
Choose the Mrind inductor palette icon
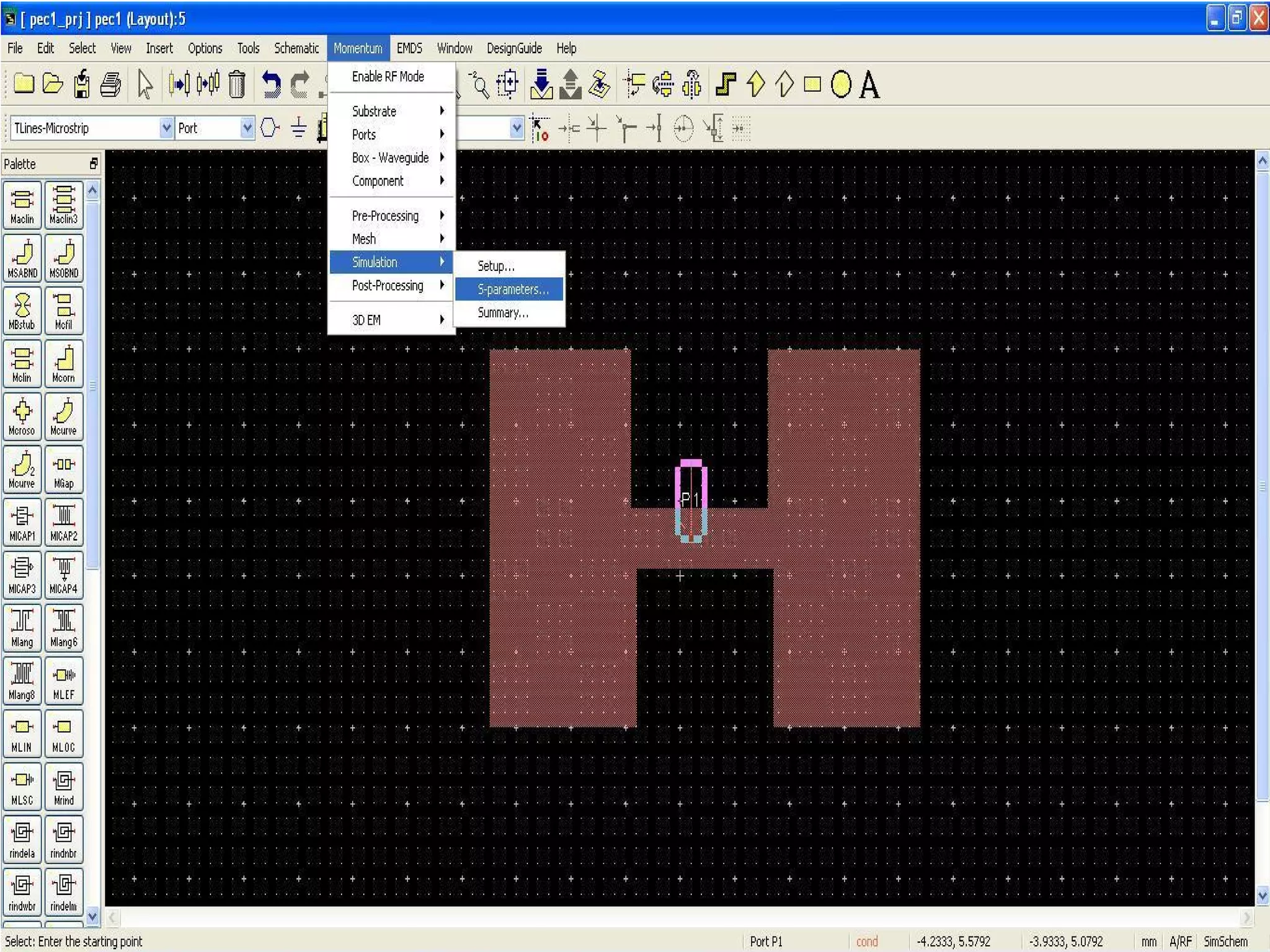click(x=63, y=787)
